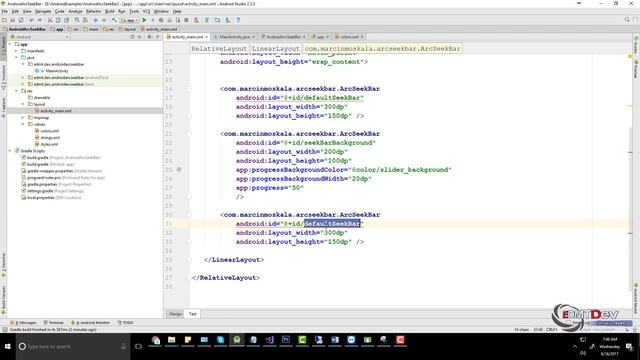
Task: Click the Undo arrow toolbar icon
Action: (x=31, y=20)
